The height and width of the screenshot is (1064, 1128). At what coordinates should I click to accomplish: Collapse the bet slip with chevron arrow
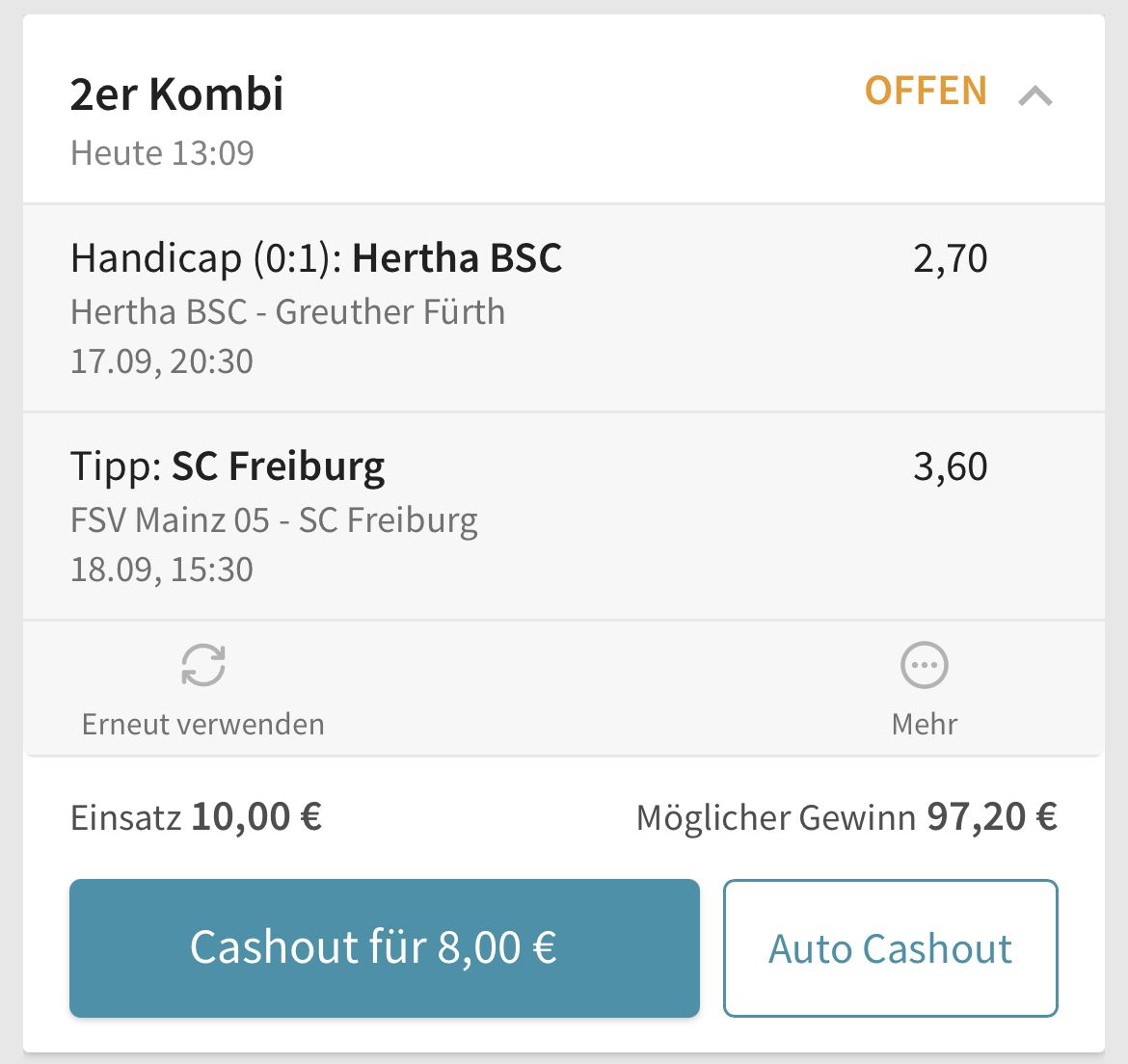[1035, 95]
